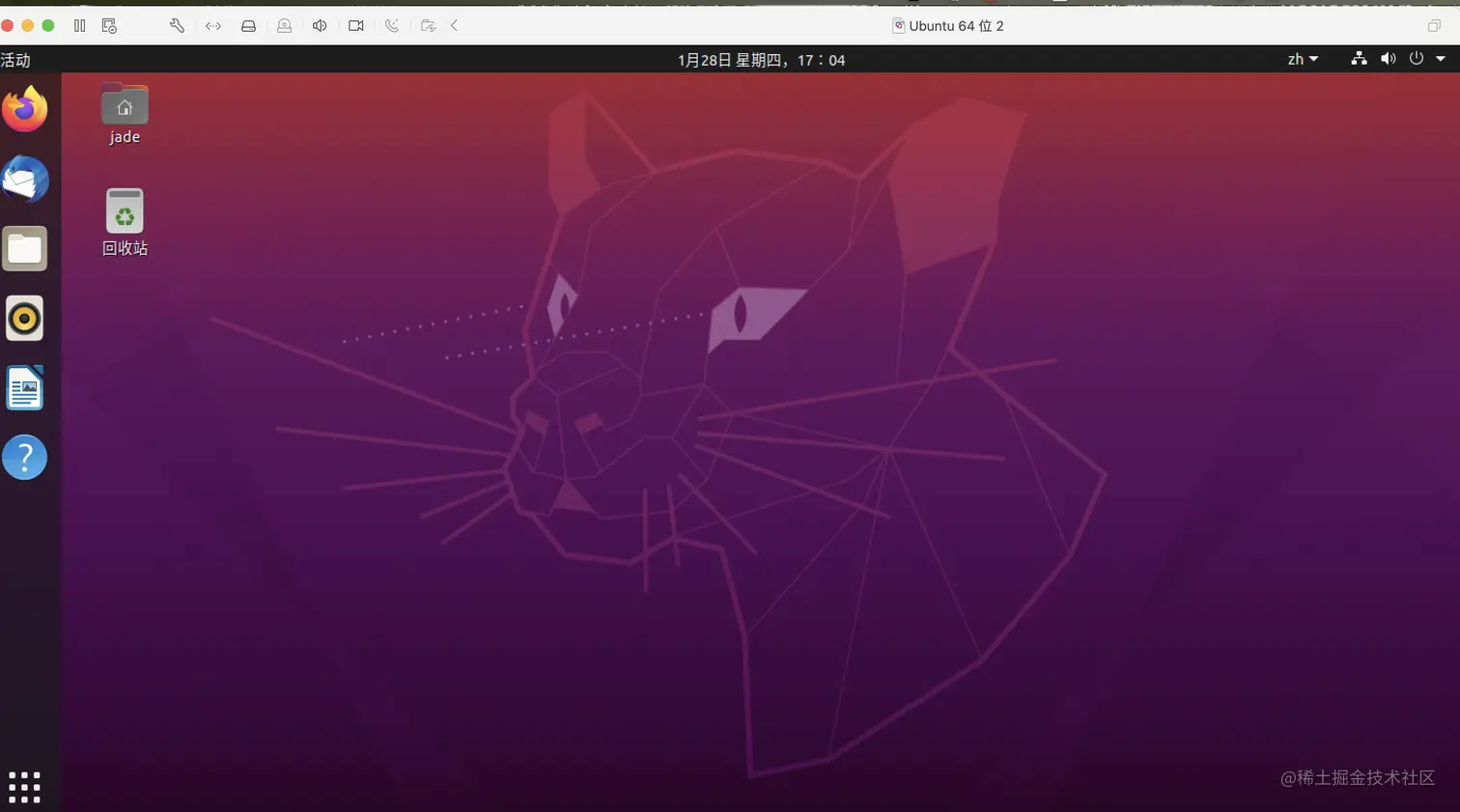The image size is (1460, 812).
Task: Launch Firefox from the dock
Action: (25, 109)
